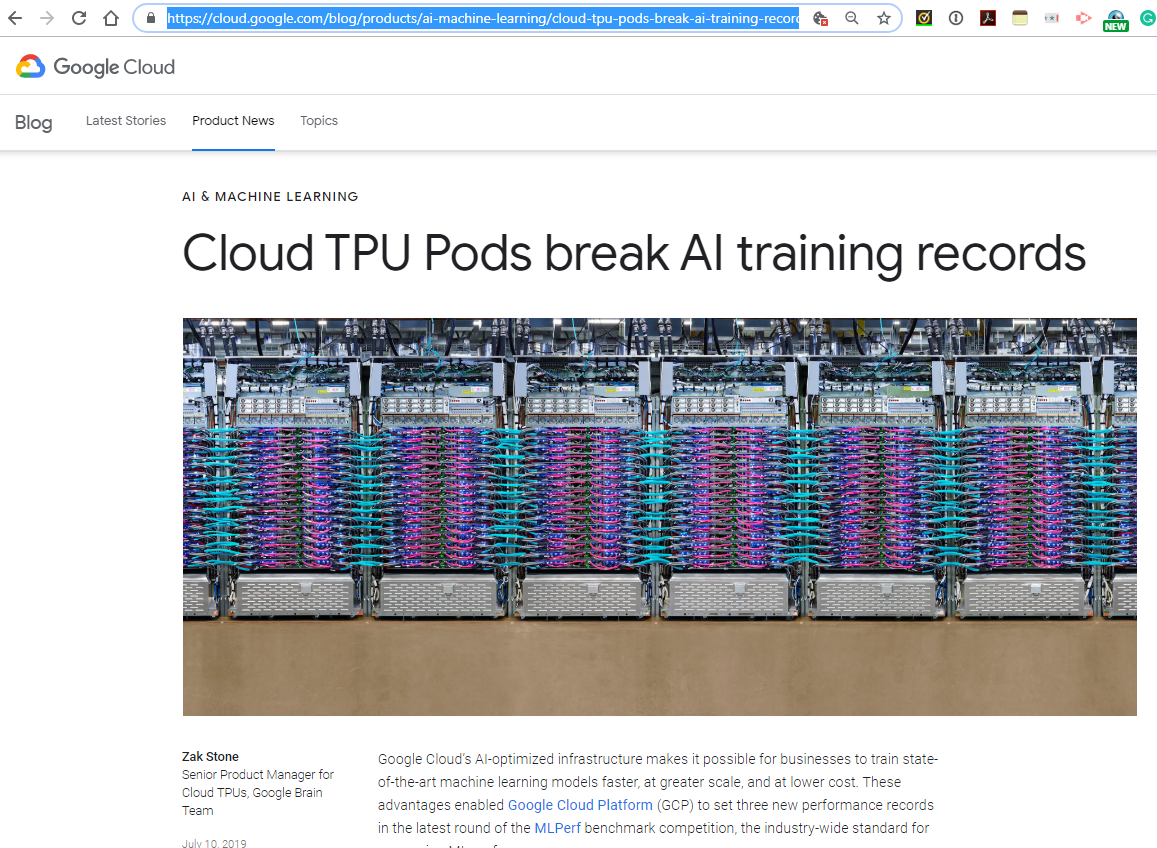Click the July 10, 2019 publish date
The height and width of the screenshot is (848, 1157).
214,843
